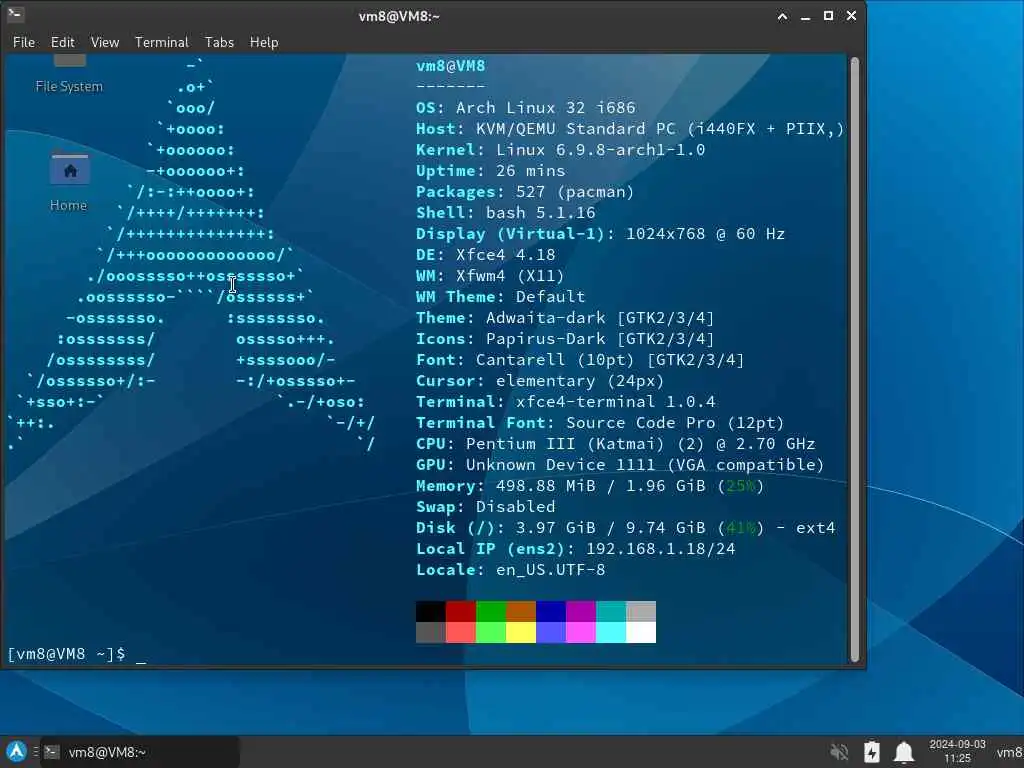The width and height of the screenshot is (1024, 768).
Task: Click the purple color block
Action: coord(581,611)
